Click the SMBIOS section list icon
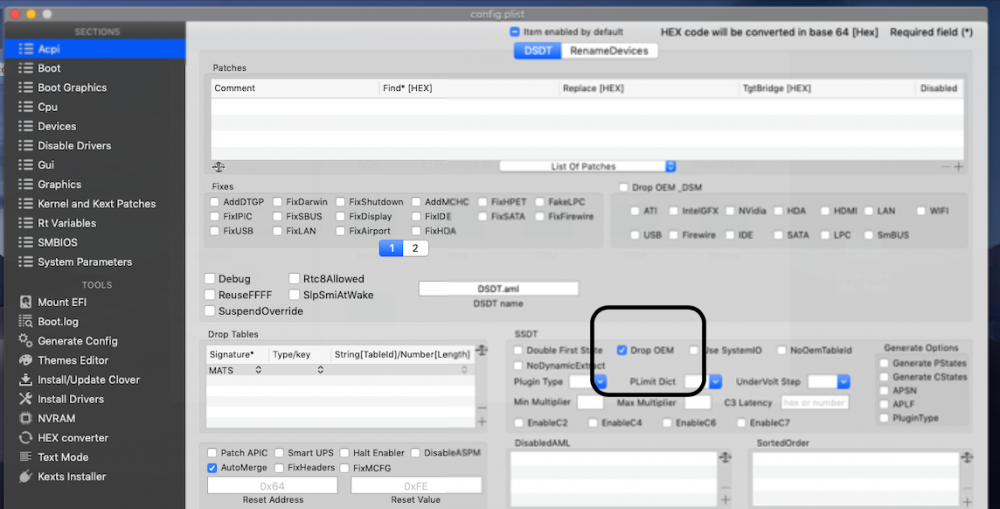 pyautogui.click(x=26, y=242)
